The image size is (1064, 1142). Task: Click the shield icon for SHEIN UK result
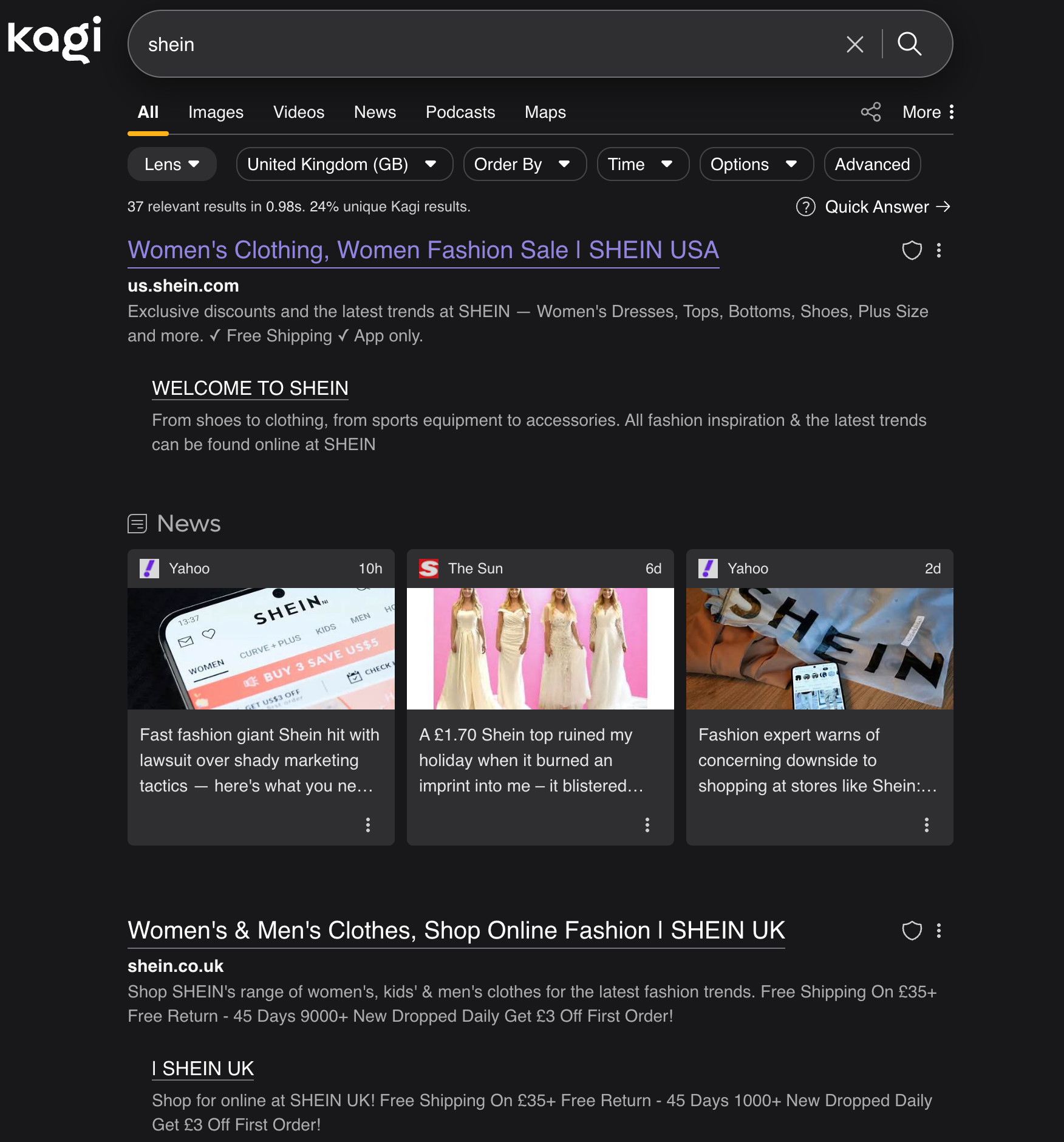coord(911,931)
